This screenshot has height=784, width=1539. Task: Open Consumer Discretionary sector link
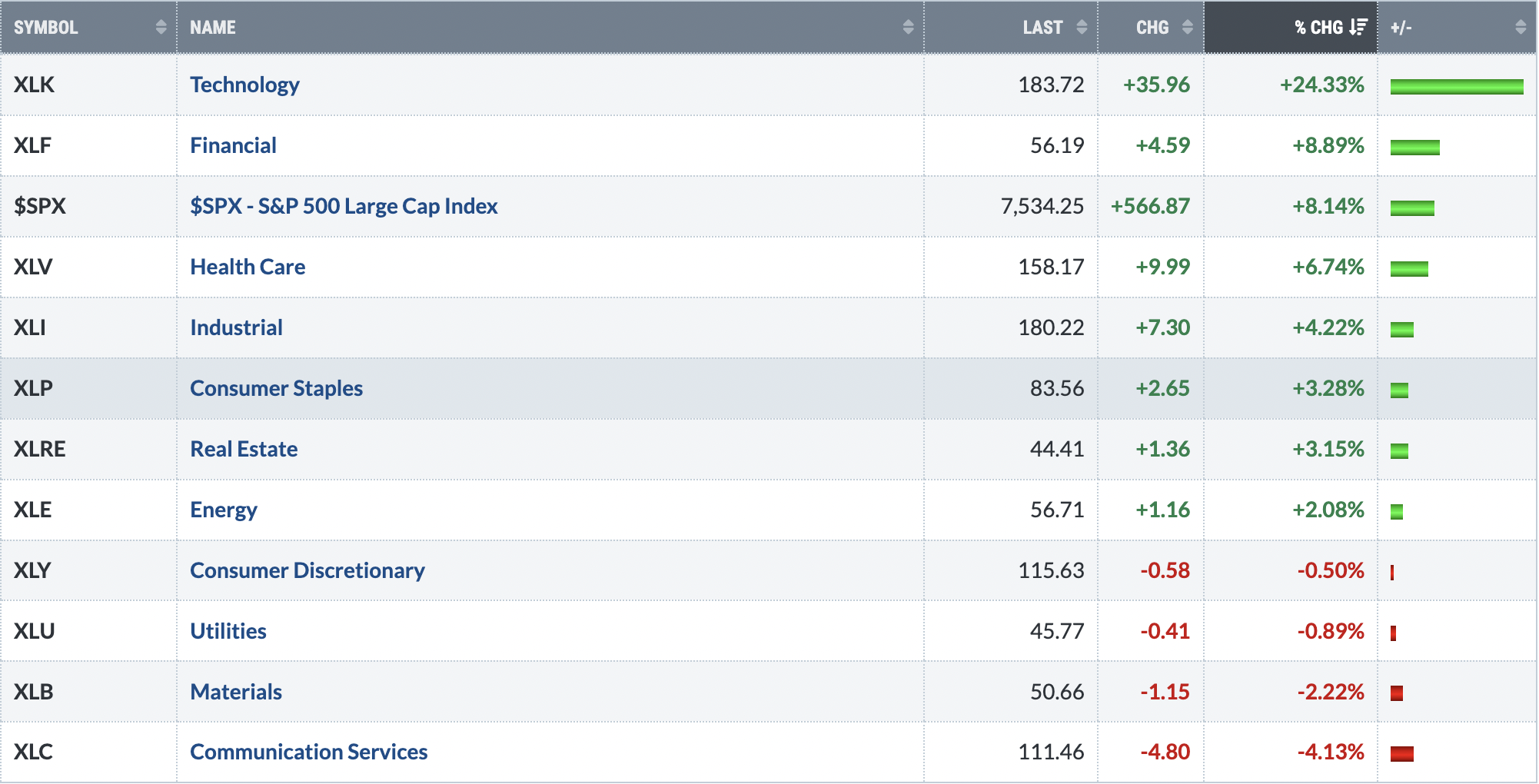307,570
